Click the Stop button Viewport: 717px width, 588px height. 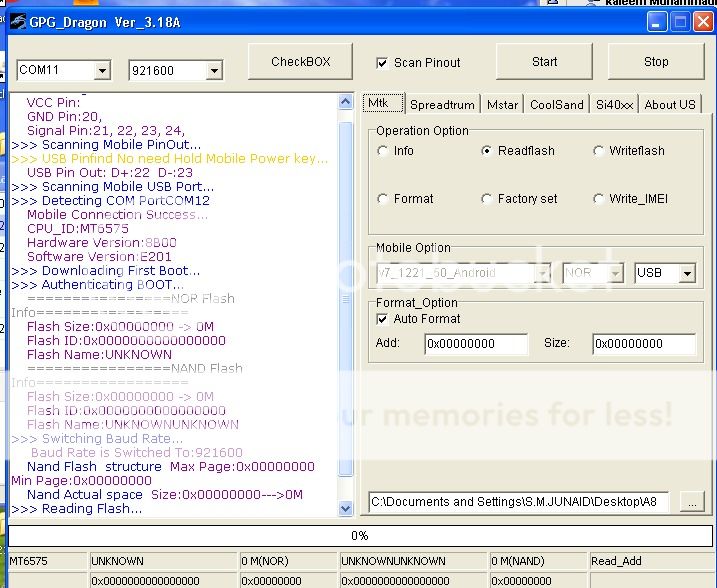656,62
